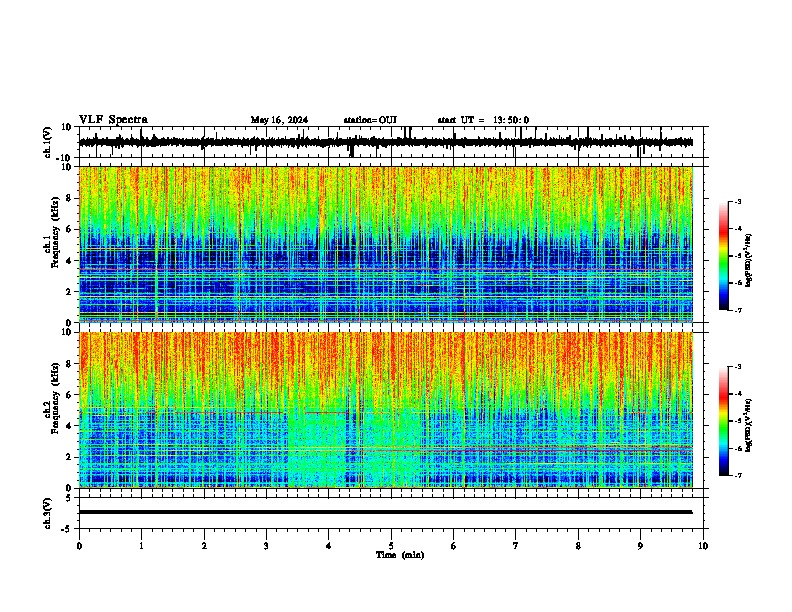Click the "-3" label on ch.2 color bar
The height and width of the screenshot is (612, 792).
coord(738,367)
